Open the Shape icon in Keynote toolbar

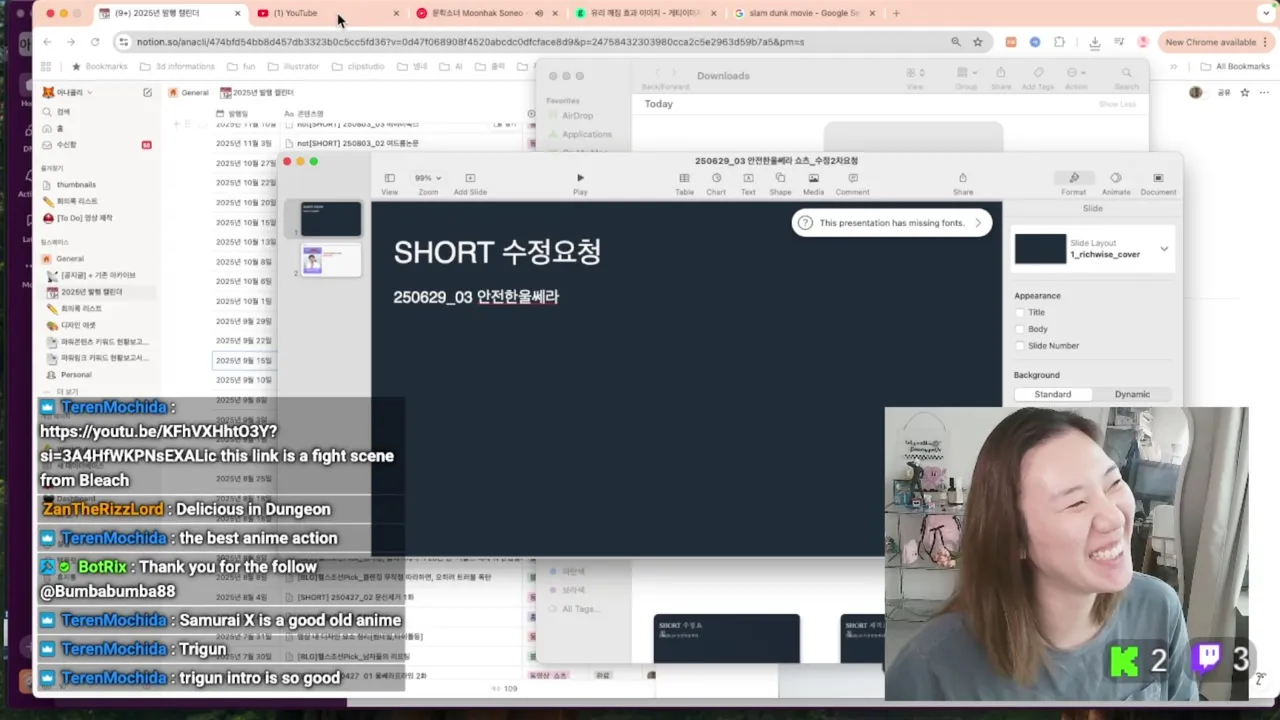(780, 178)
